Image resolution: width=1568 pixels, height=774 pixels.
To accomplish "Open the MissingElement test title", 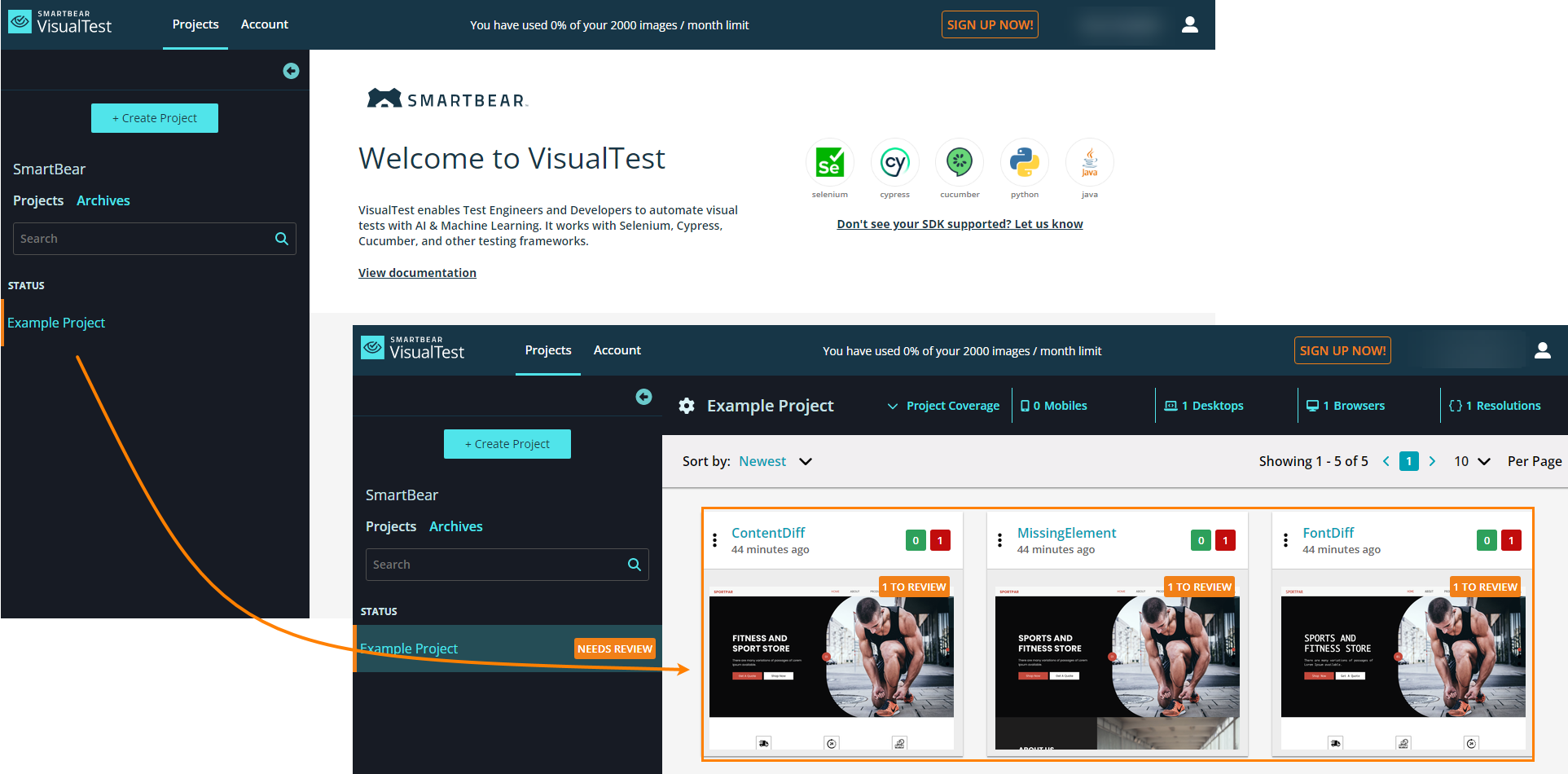I will tap(1066, 533).
